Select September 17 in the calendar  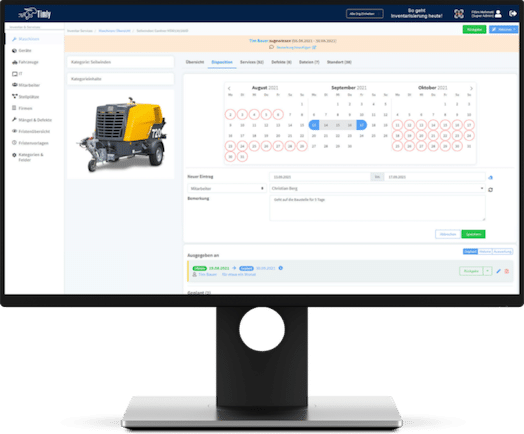coord(361,125)
